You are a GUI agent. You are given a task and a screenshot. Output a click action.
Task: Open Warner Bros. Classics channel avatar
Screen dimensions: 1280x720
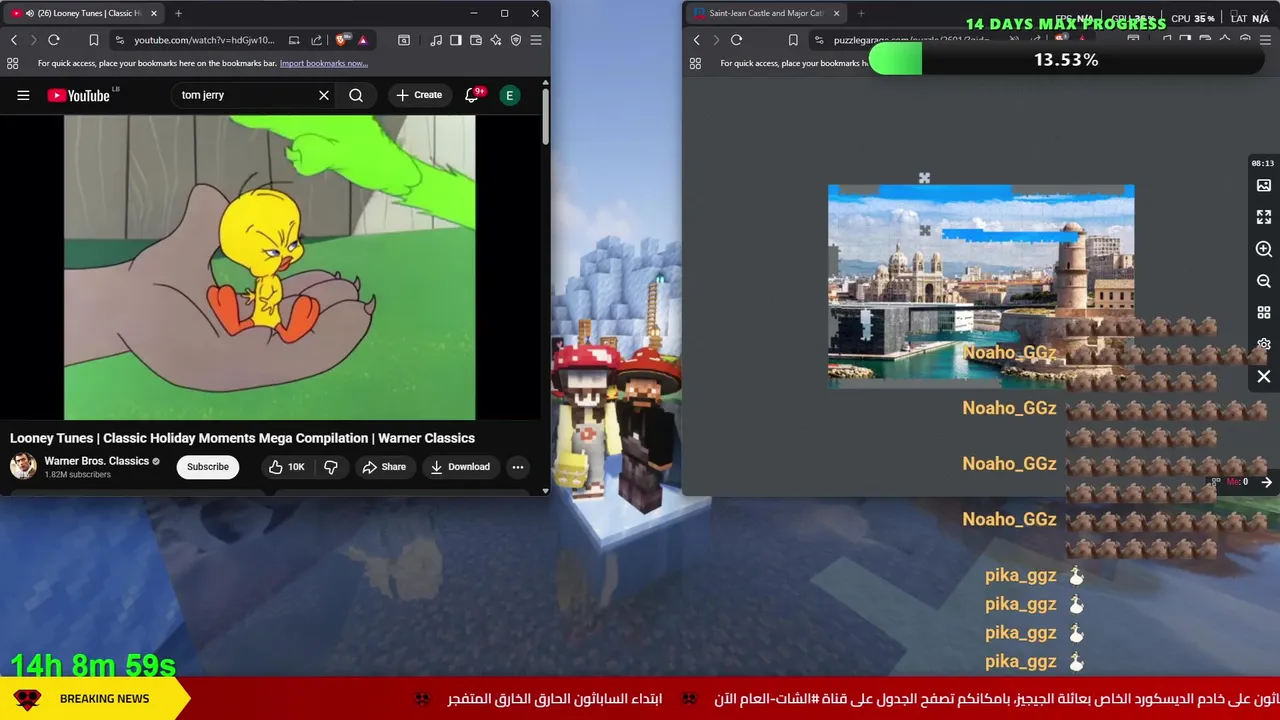pyautogui.click(x=23, y=466)
